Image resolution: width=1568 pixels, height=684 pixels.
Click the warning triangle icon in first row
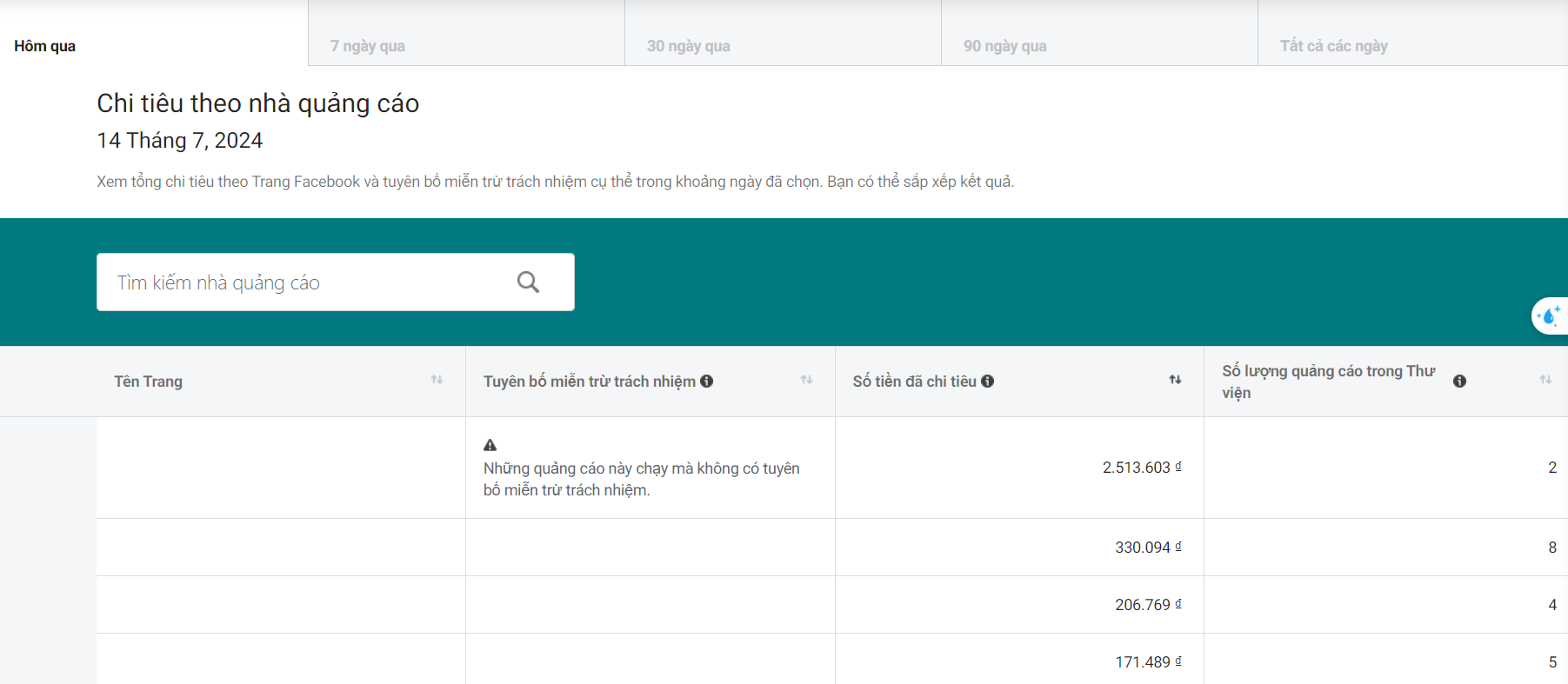tap(490, 445)
